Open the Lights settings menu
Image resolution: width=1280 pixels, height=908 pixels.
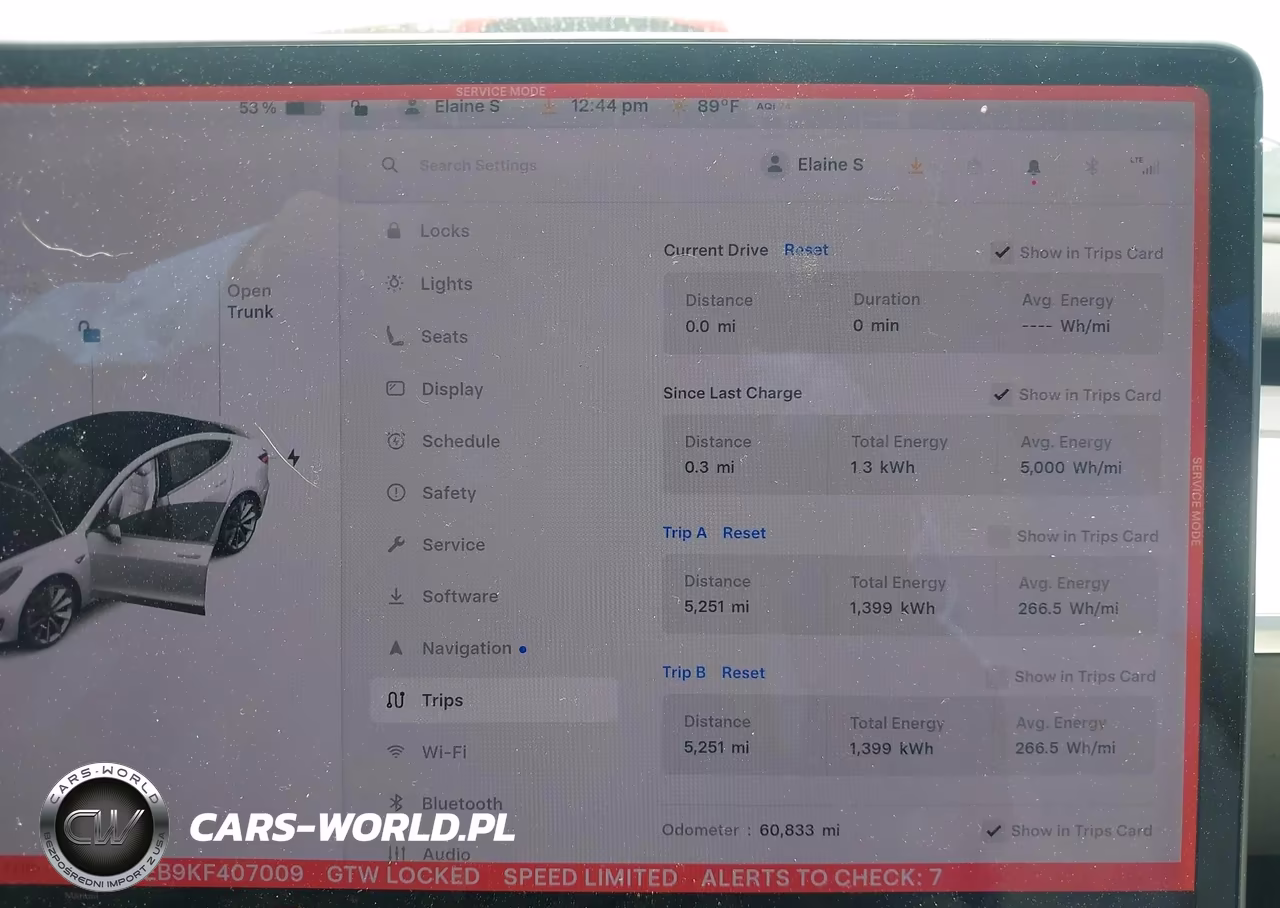446,284
